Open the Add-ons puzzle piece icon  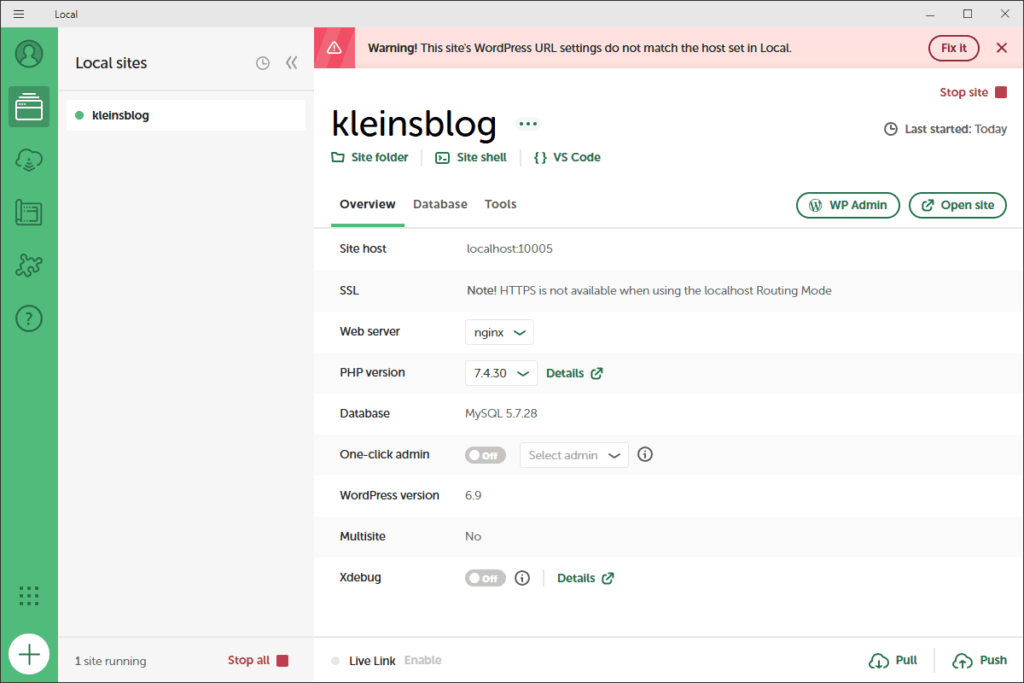29,266
